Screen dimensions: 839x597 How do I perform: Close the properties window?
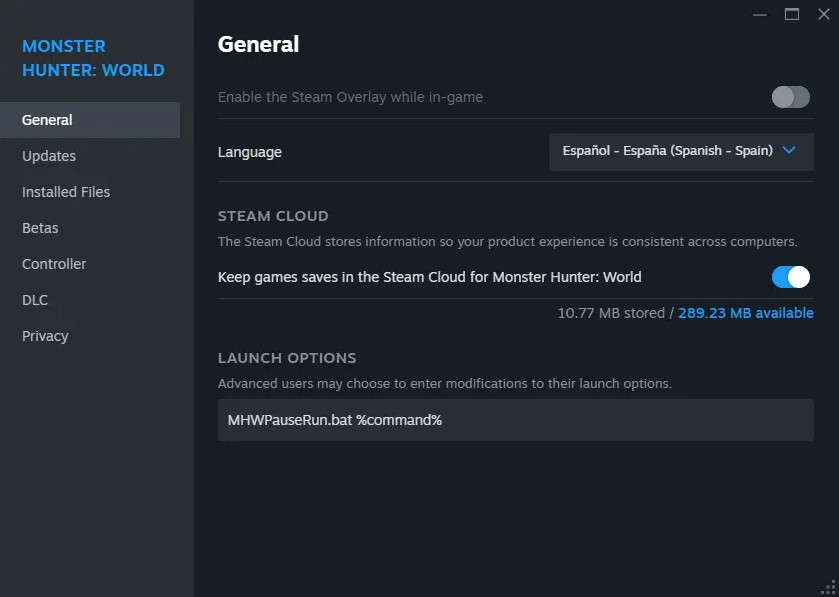coord(824,14)
